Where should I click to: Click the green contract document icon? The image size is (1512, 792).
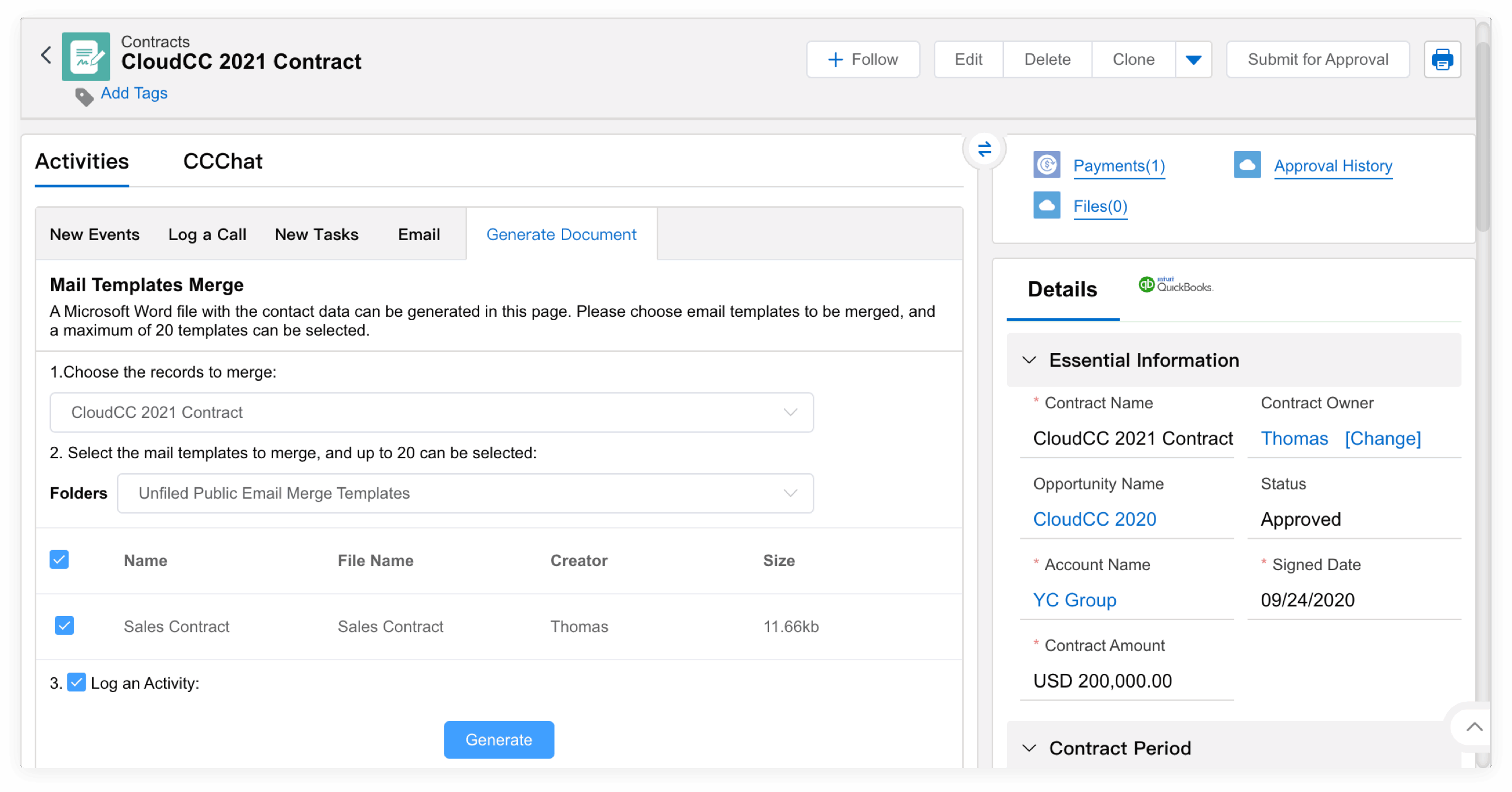tap(86, 57)
